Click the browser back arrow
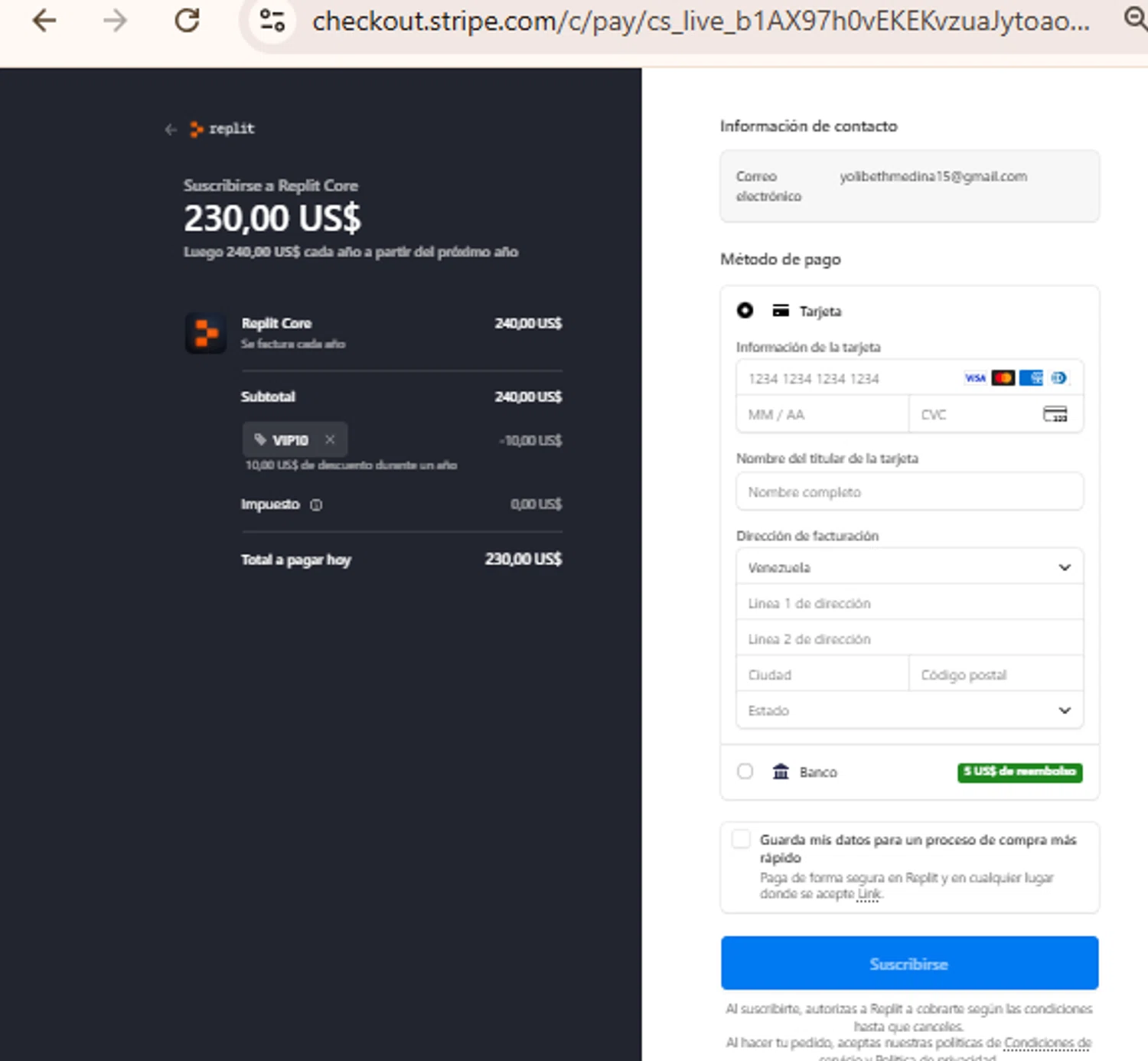Image resolution: width=1148 pixels, height=1061 pixels. pyautogui.click(x=44, y=21)
